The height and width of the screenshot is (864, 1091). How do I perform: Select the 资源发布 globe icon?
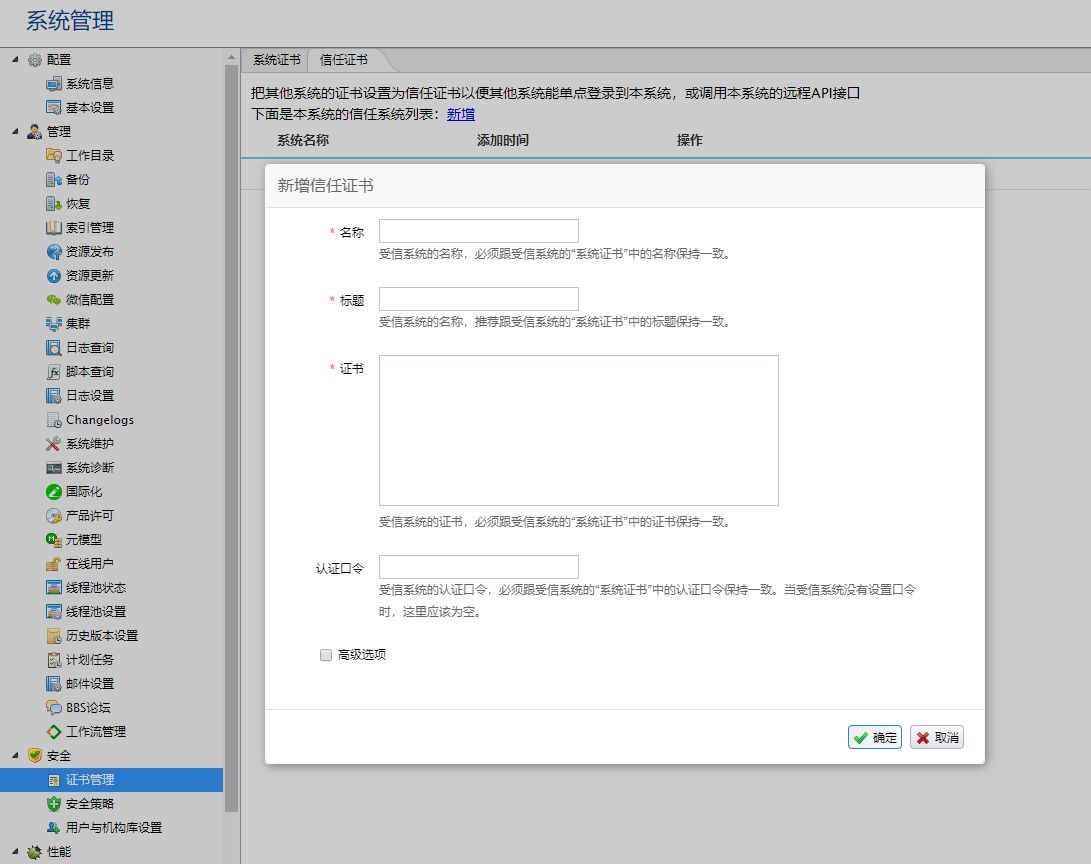(x=91, y=251)
